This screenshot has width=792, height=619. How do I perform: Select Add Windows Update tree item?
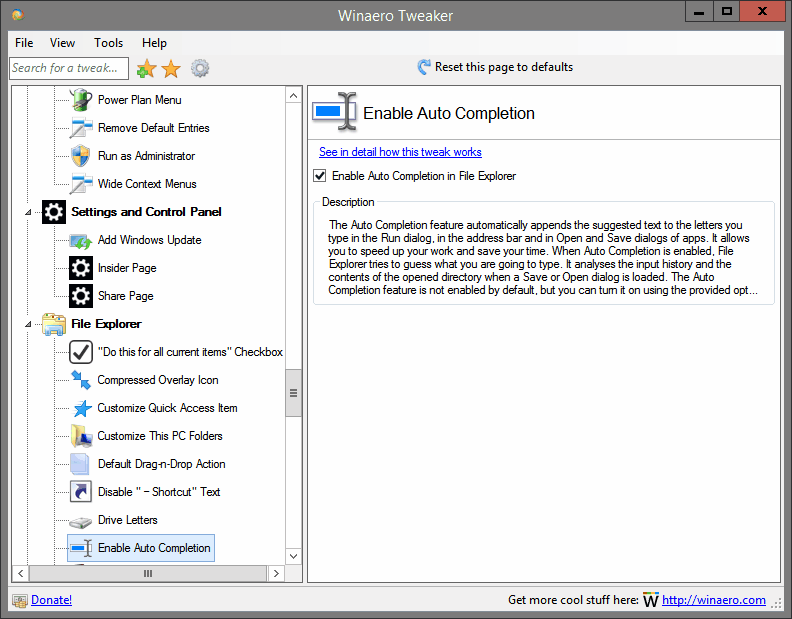pos(150,240)
